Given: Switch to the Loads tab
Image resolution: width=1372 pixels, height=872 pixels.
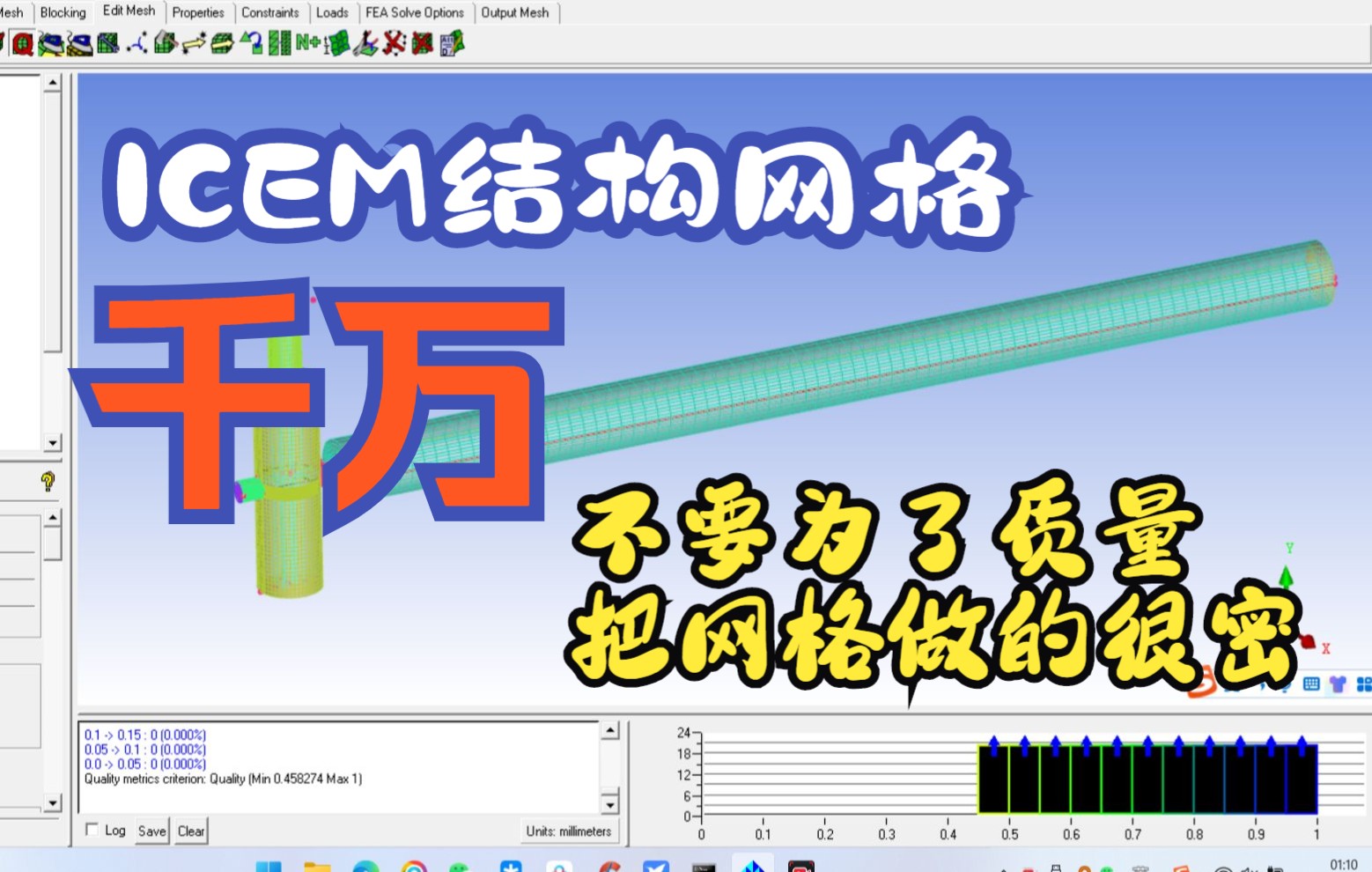Looking at the screenshot, I should 332,12.
